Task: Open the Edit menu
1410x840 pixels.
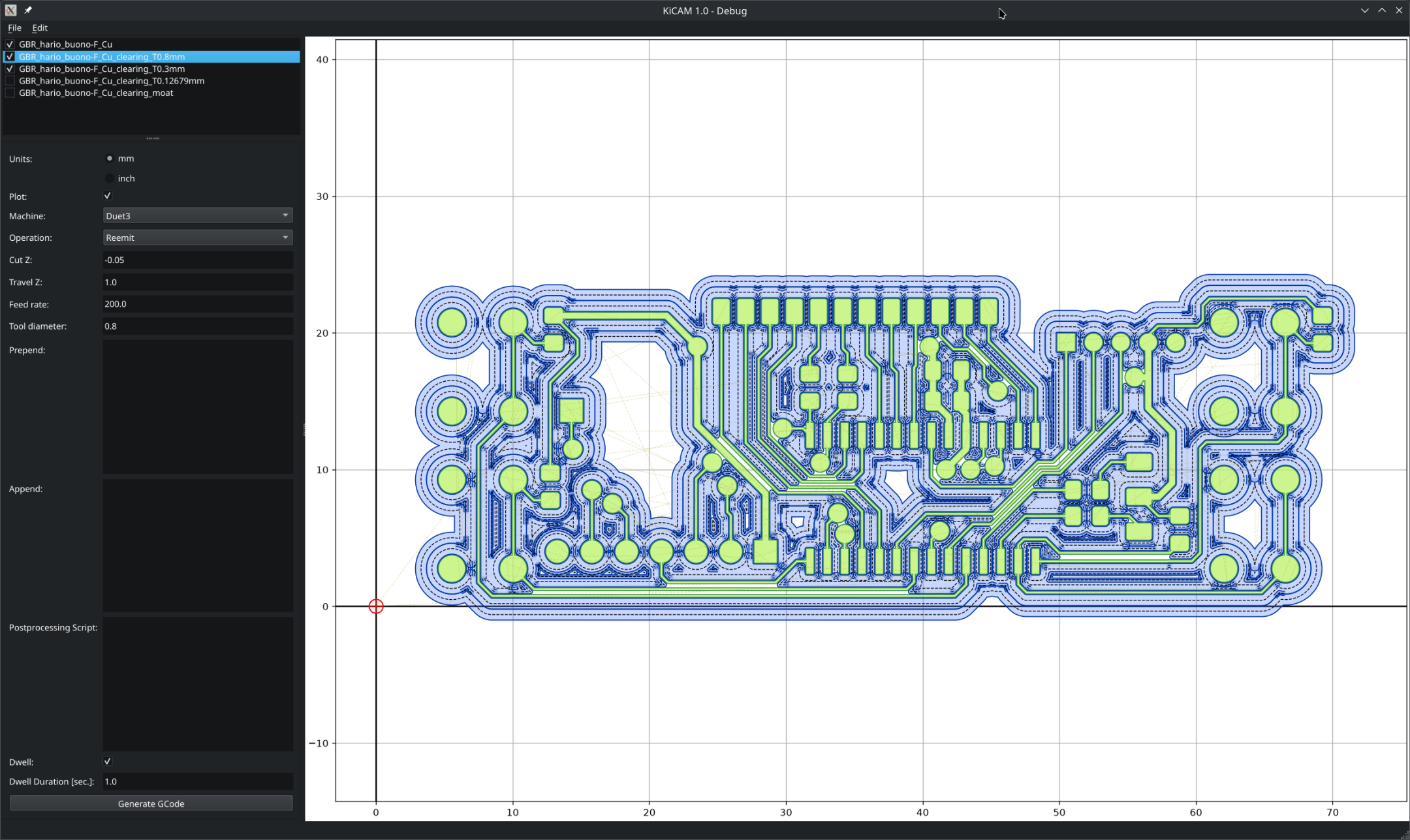Action: [40, 28]
